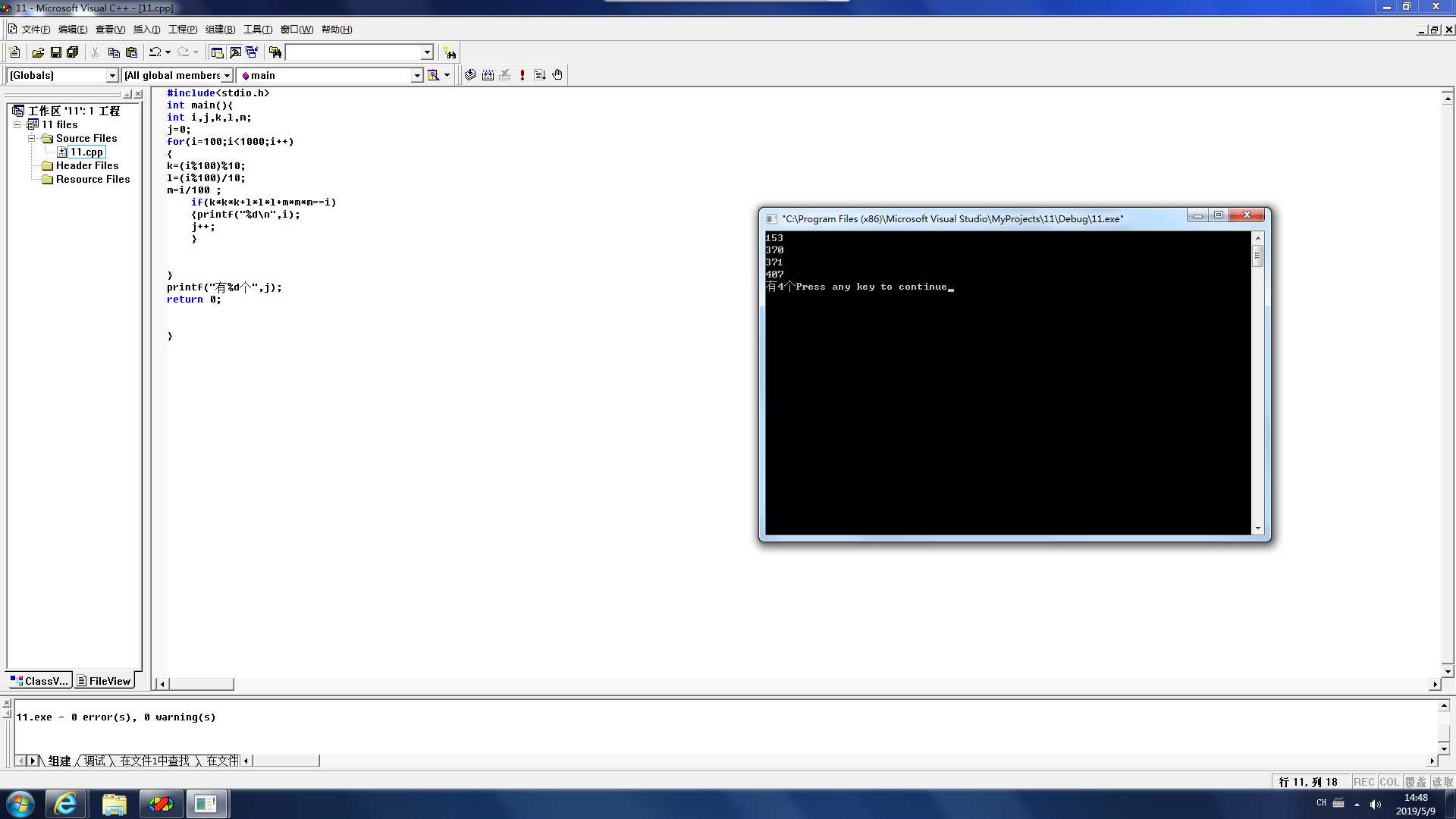This screenshot has height=819, width=1456.
Task: Click the Find in Files binoculars icon
Action: click(x=275, y=52)
